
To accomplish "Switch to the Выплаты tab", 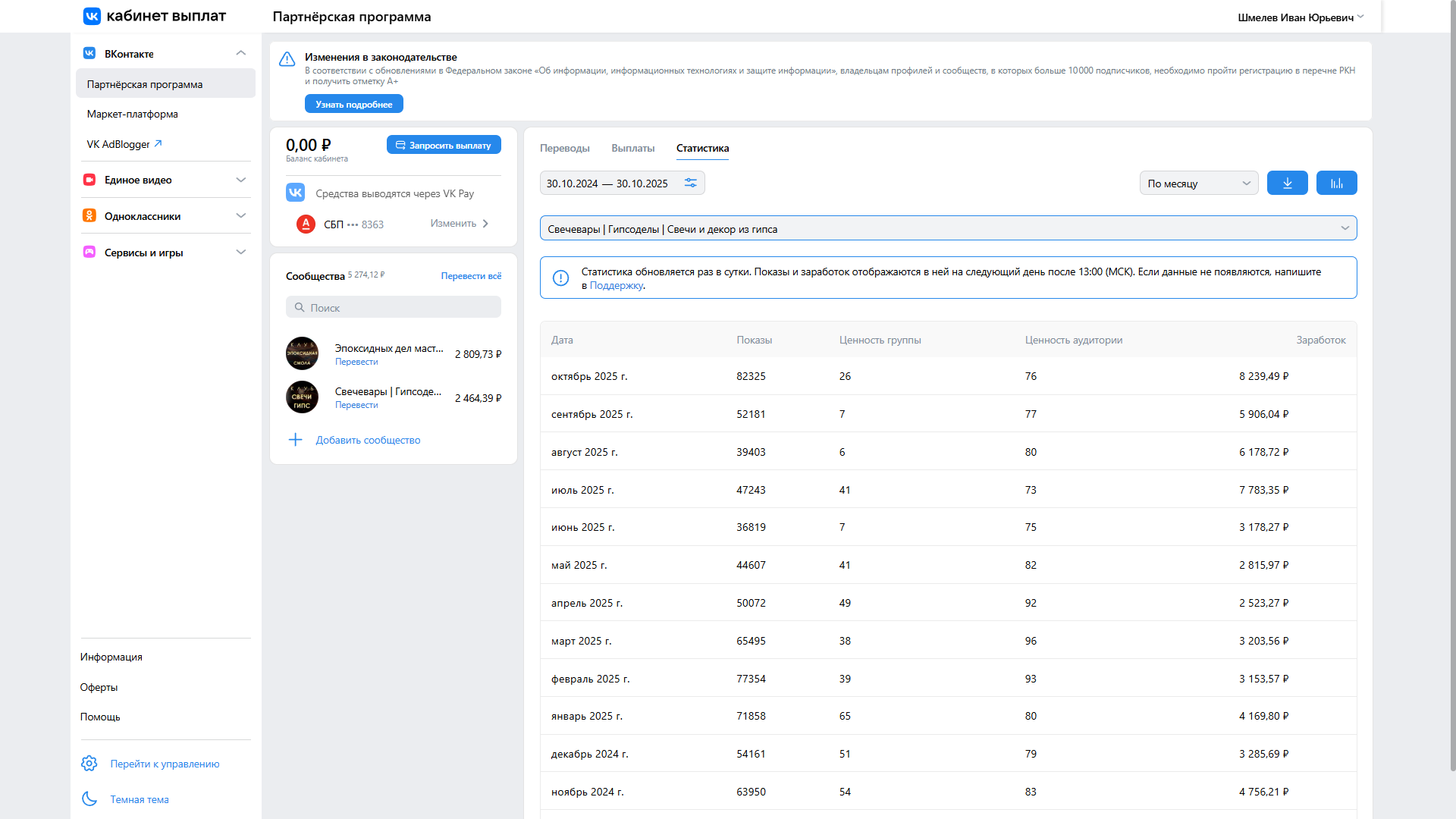I will point(632,148).
